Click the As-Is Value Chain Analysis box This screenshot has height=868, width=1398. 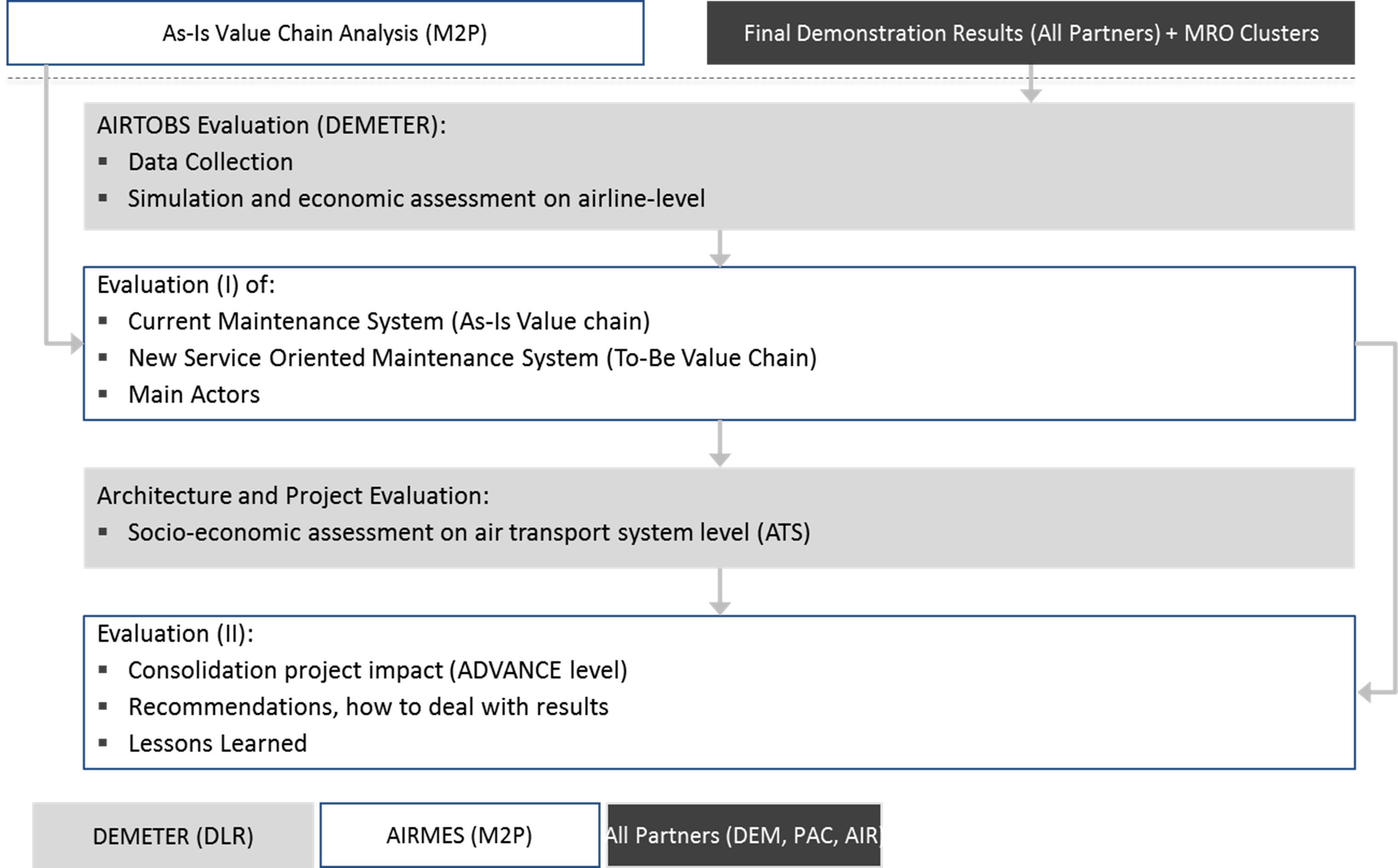(x=325, y=33)
